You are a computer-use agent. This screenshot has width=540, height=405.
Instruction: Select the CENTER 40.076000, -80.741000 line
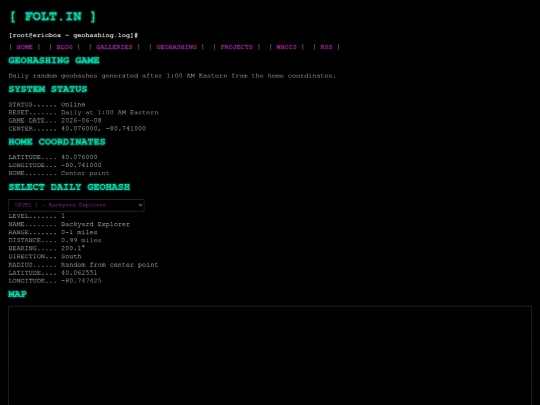77,129
